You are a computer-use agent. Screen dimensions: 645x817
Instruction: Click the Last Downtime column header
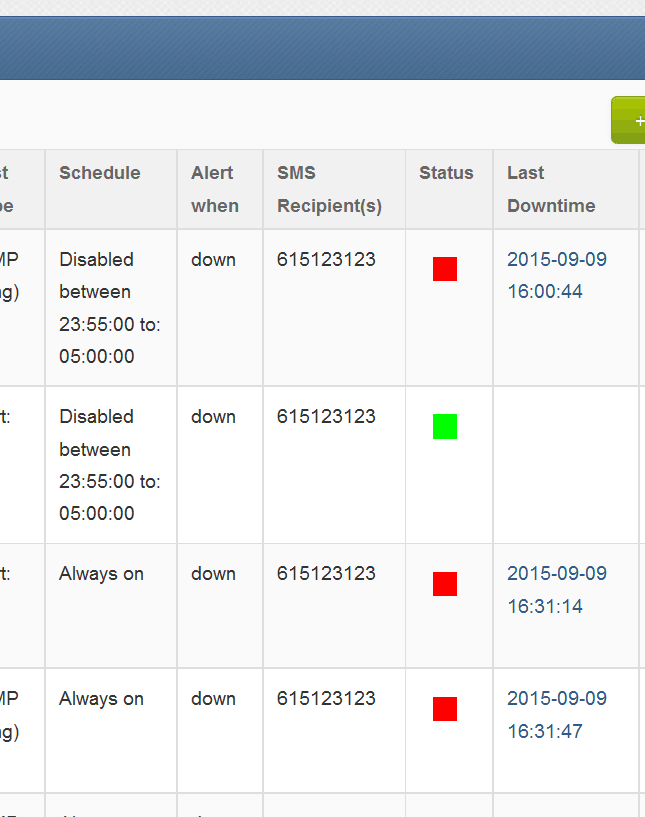click(x=551, y=189)
